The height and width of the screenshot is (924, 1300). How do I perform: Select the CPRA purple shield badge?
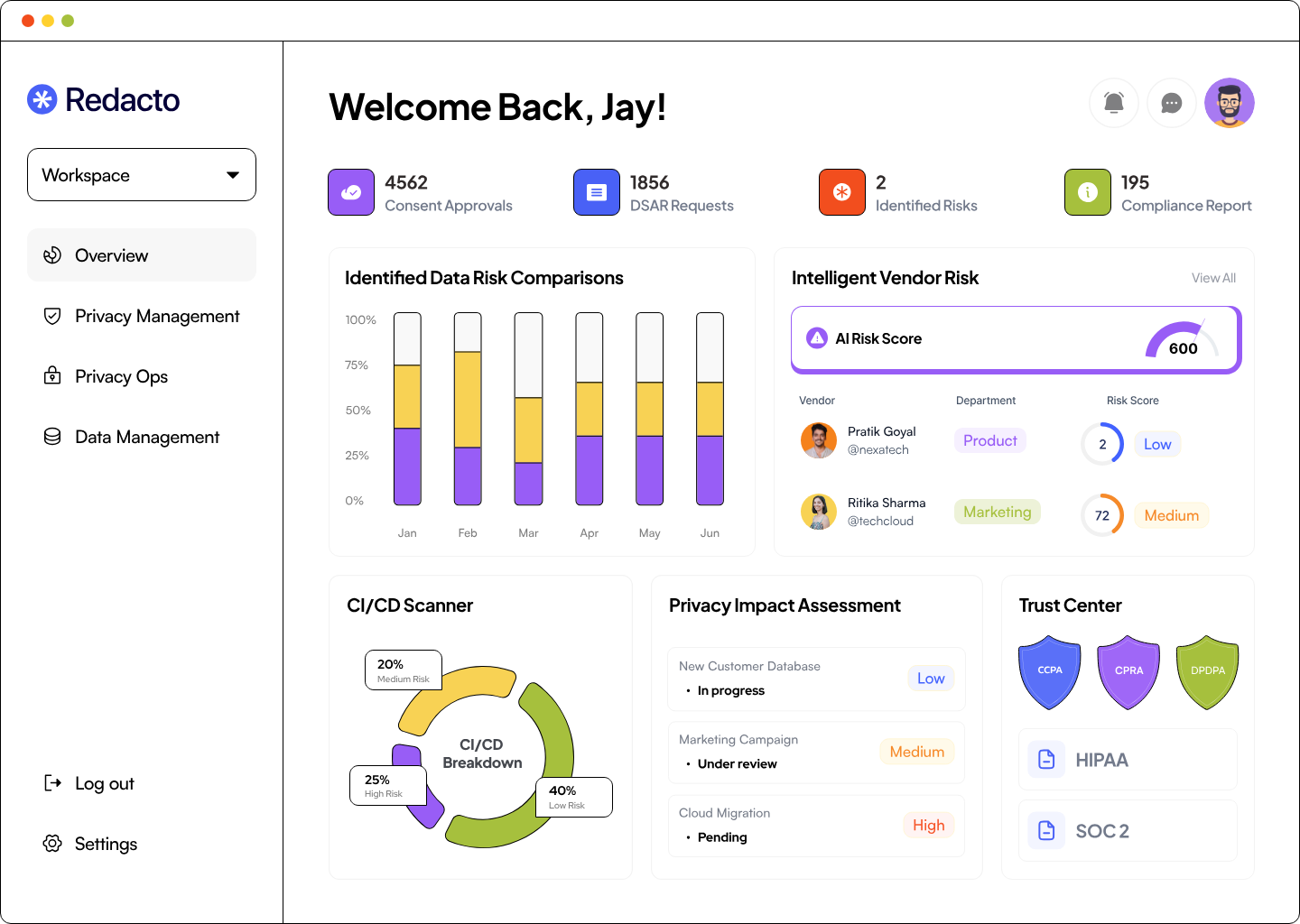(1128, 672)
